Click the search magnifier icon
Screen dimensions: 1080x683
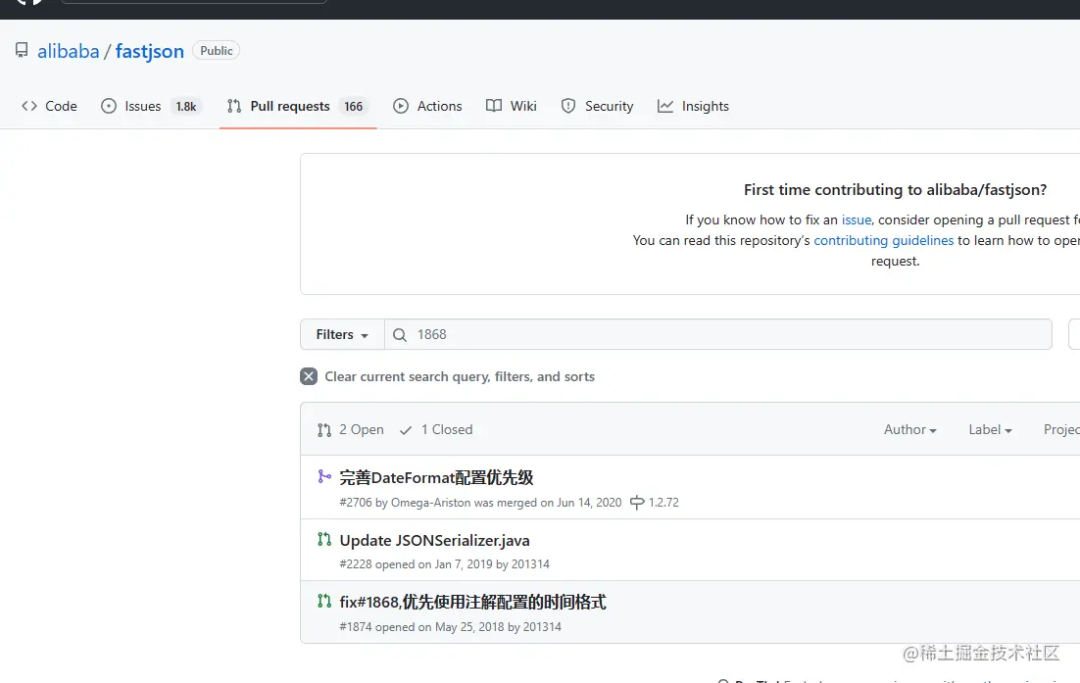click(399, 335)
